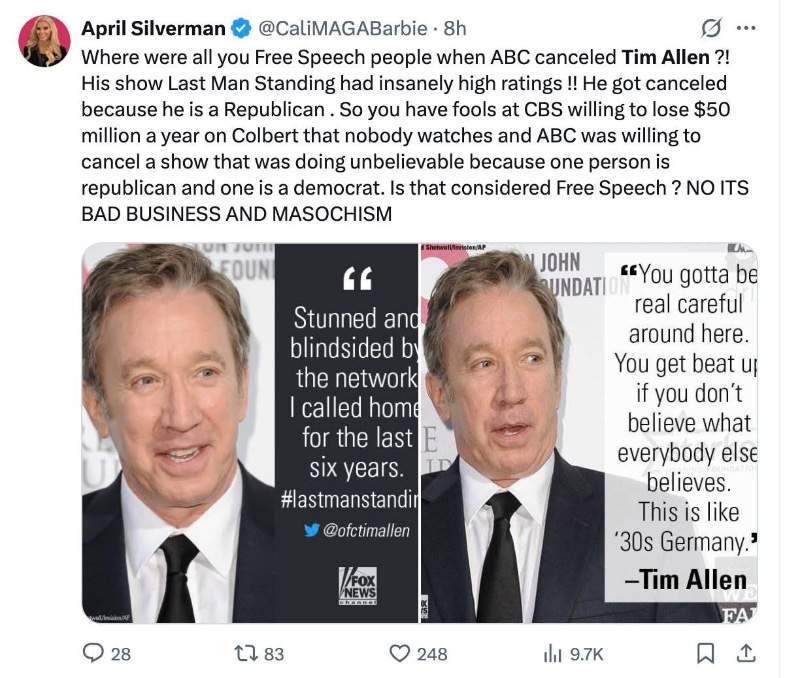The image size is (800, 678).
Task: Open the left Tim Allen quote image
Action: pos(249,433)
